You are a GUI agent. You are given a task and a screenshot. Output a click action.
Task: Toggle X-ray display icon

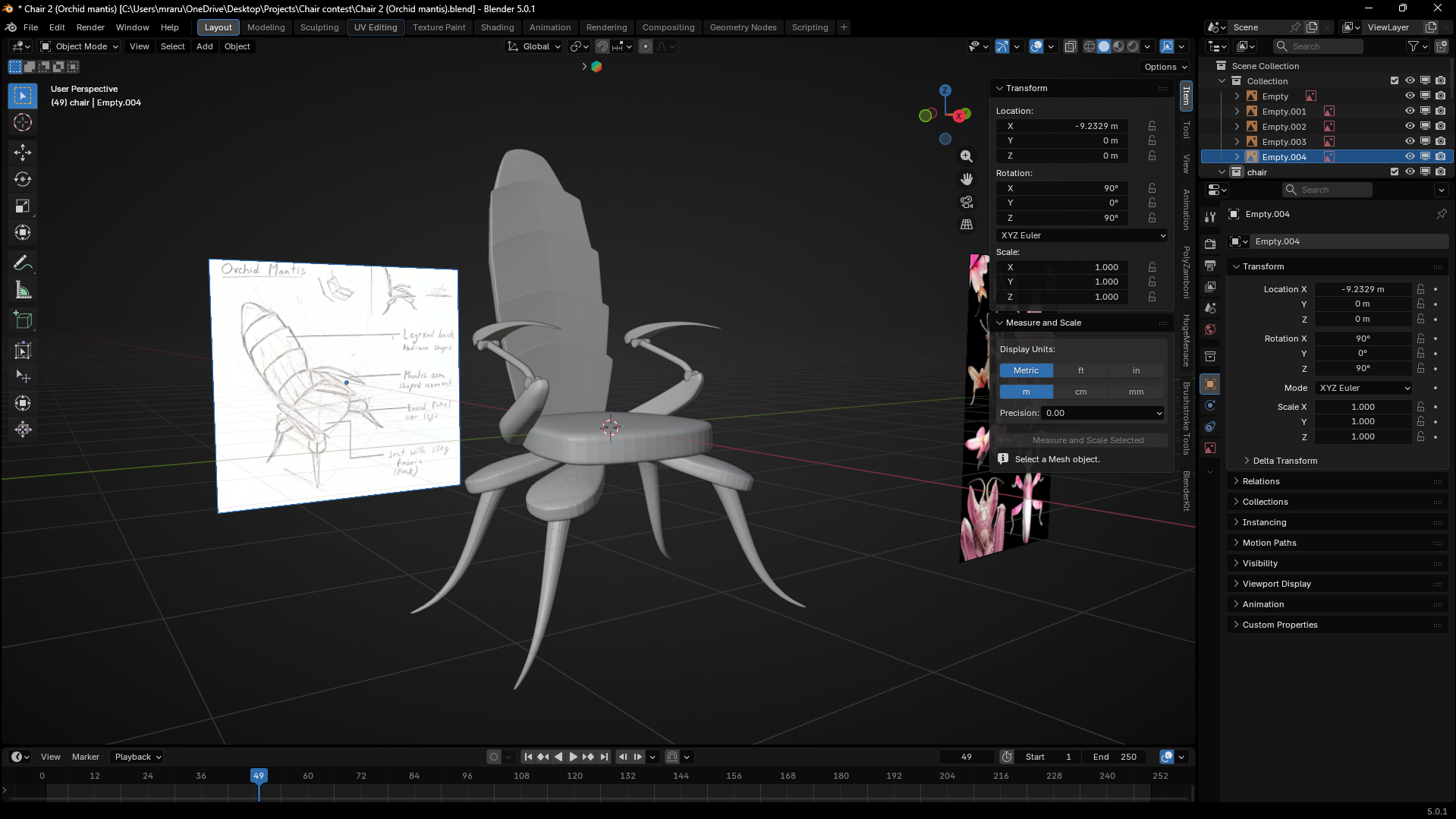1070,46
